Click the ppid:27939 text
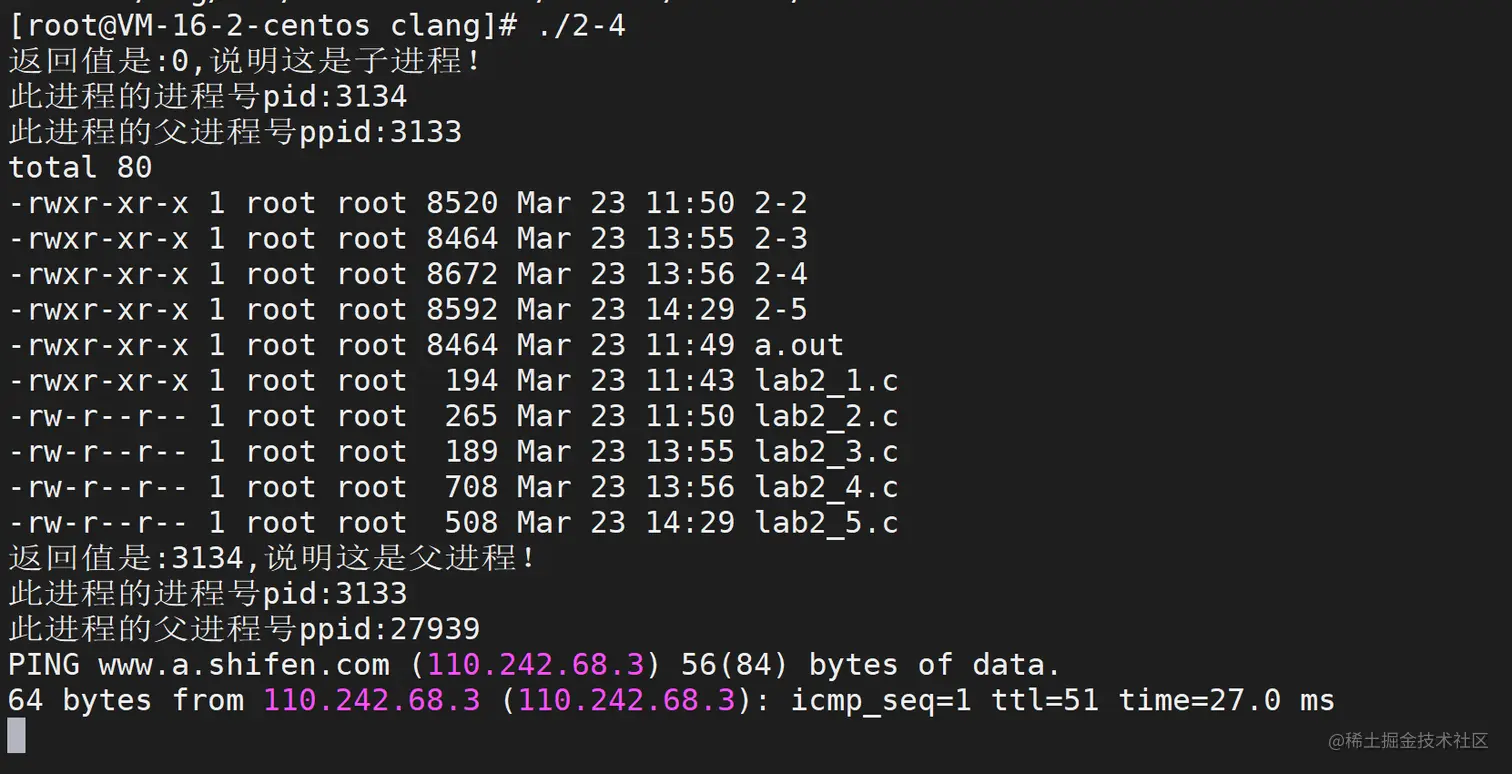Image resolution: width=1512 pixels, height=774 pixels. pyautogui.click(x=390, y=630)
